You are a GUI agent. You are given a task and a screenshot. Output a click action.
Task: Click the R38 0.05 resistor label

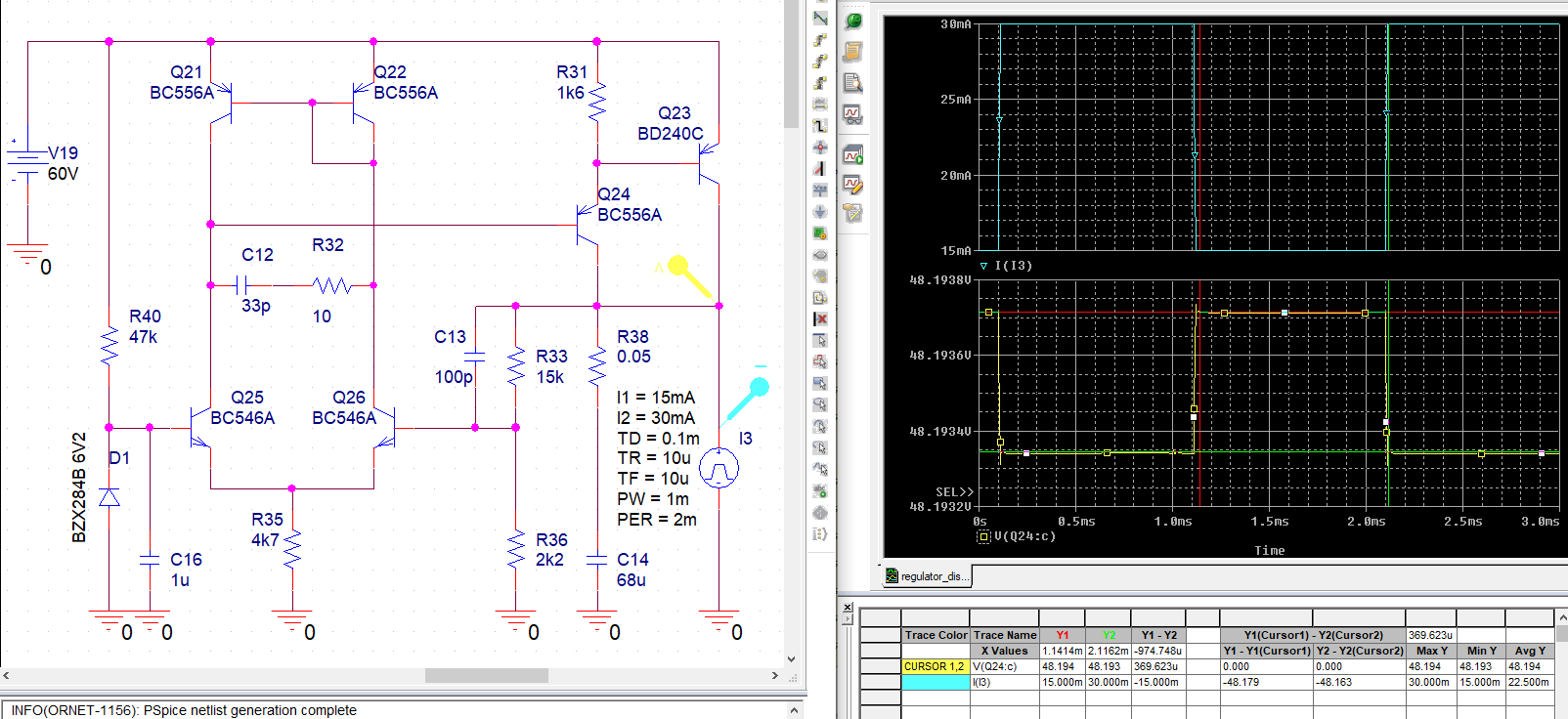click(633, 347)
